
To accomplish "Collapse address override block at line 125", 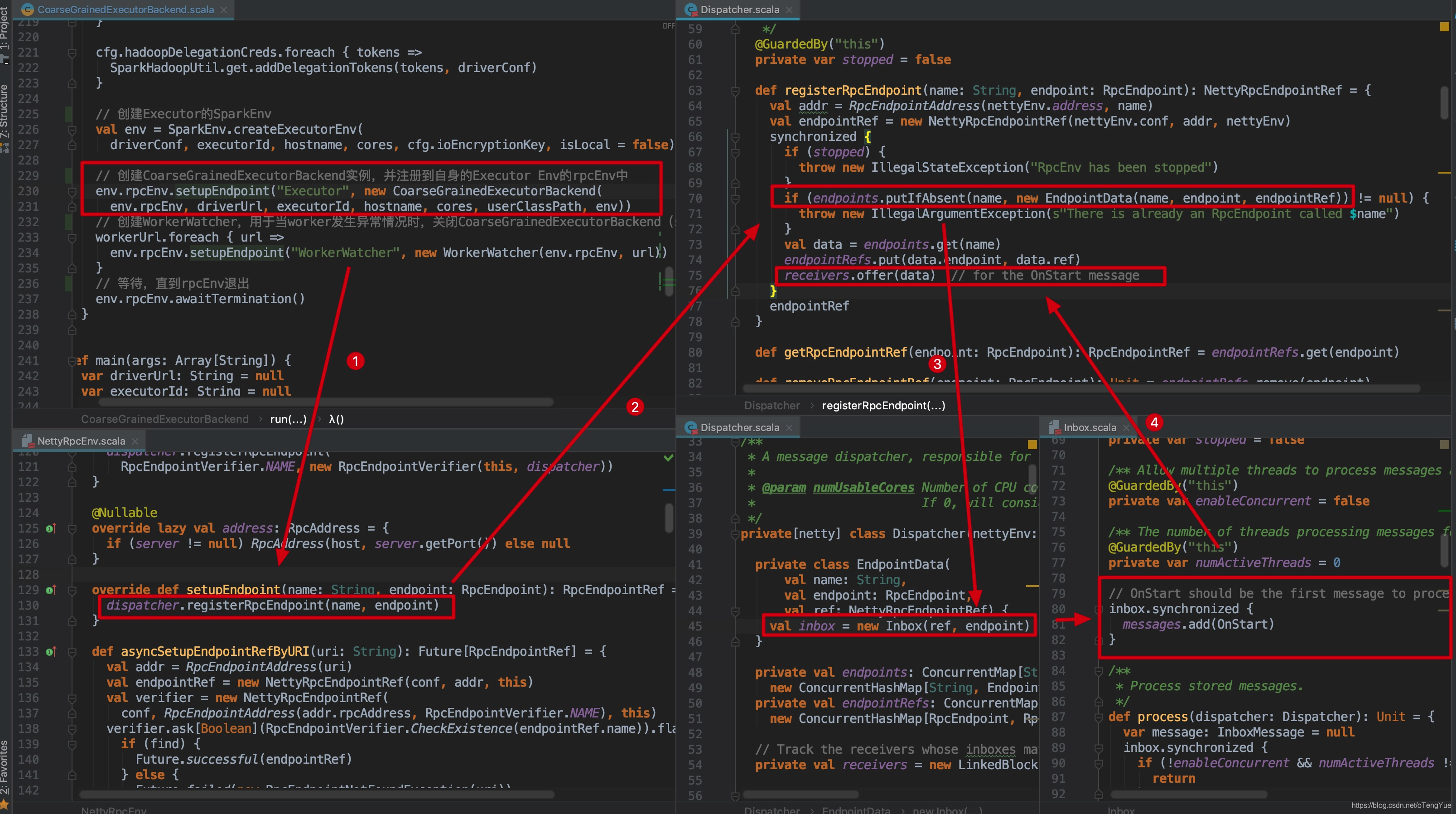I will tap(72, 528).
